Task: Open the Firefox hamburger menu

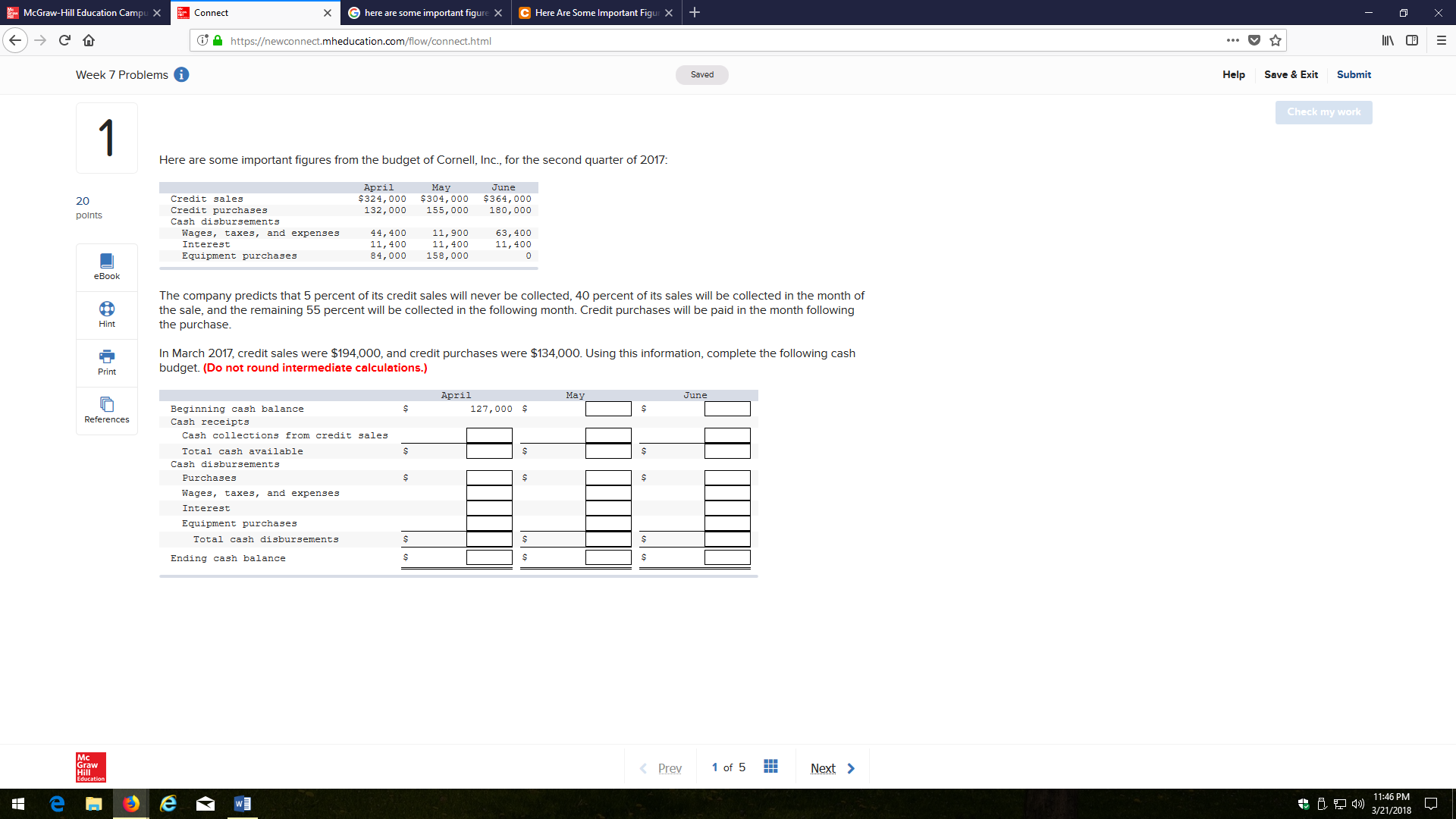Action: [x=1442, y=40]
